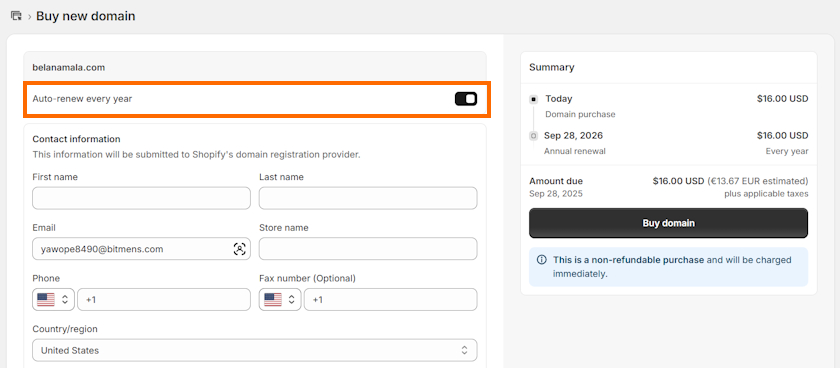The image size is (840, 368).
Task: Open the Domains breadcrumb icon
Action: (16, 16)
